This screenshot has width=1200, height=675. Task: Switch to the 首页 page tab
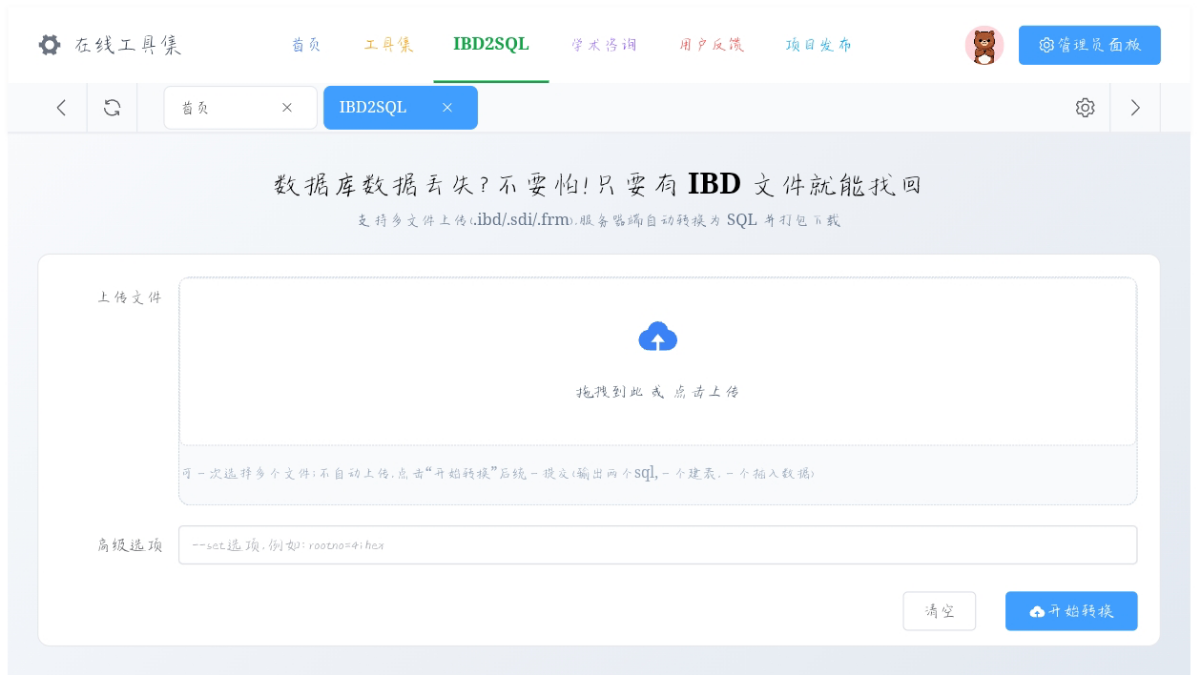(241, 108)
